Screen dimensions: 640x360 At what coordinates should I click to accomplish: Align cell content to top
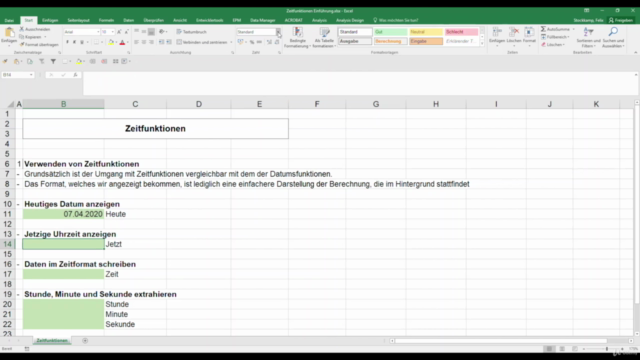coord(136,31)
